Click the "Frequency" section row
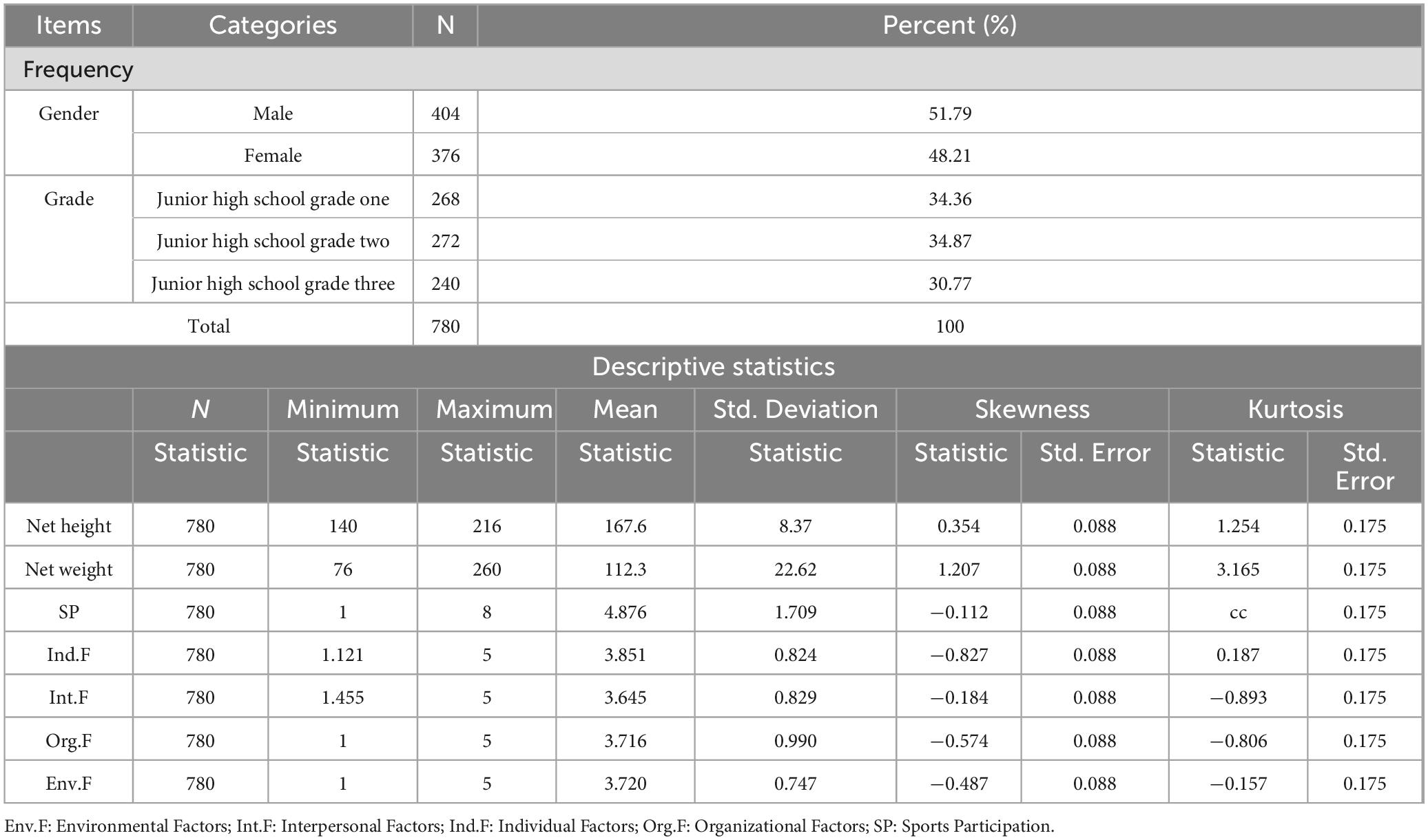Screen dimensions: 1428x840 click(x=78, y=70)
